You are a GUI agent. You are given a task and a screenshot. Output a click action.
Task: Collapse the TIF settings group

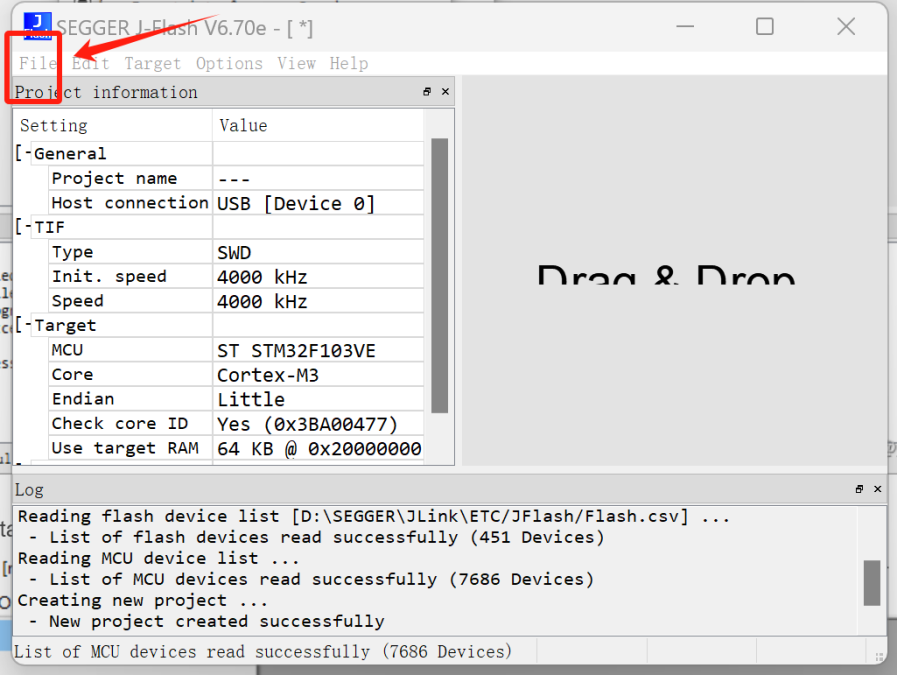[23, 227]
